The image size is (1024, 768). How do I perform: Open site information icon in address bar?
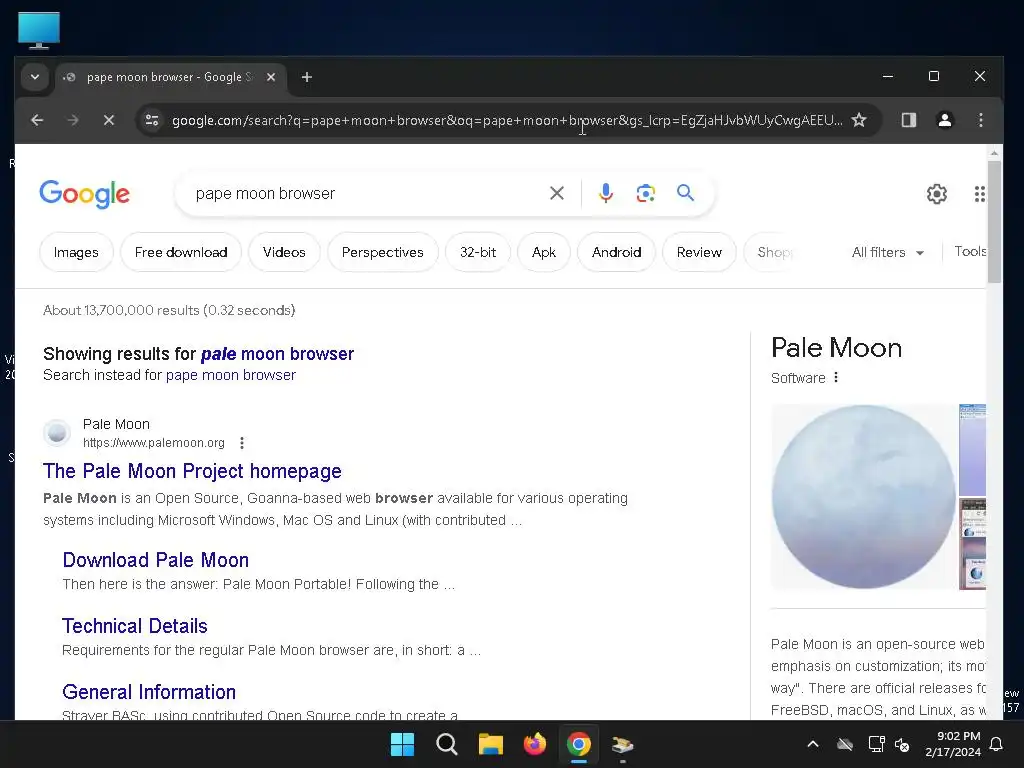[152, 120]
